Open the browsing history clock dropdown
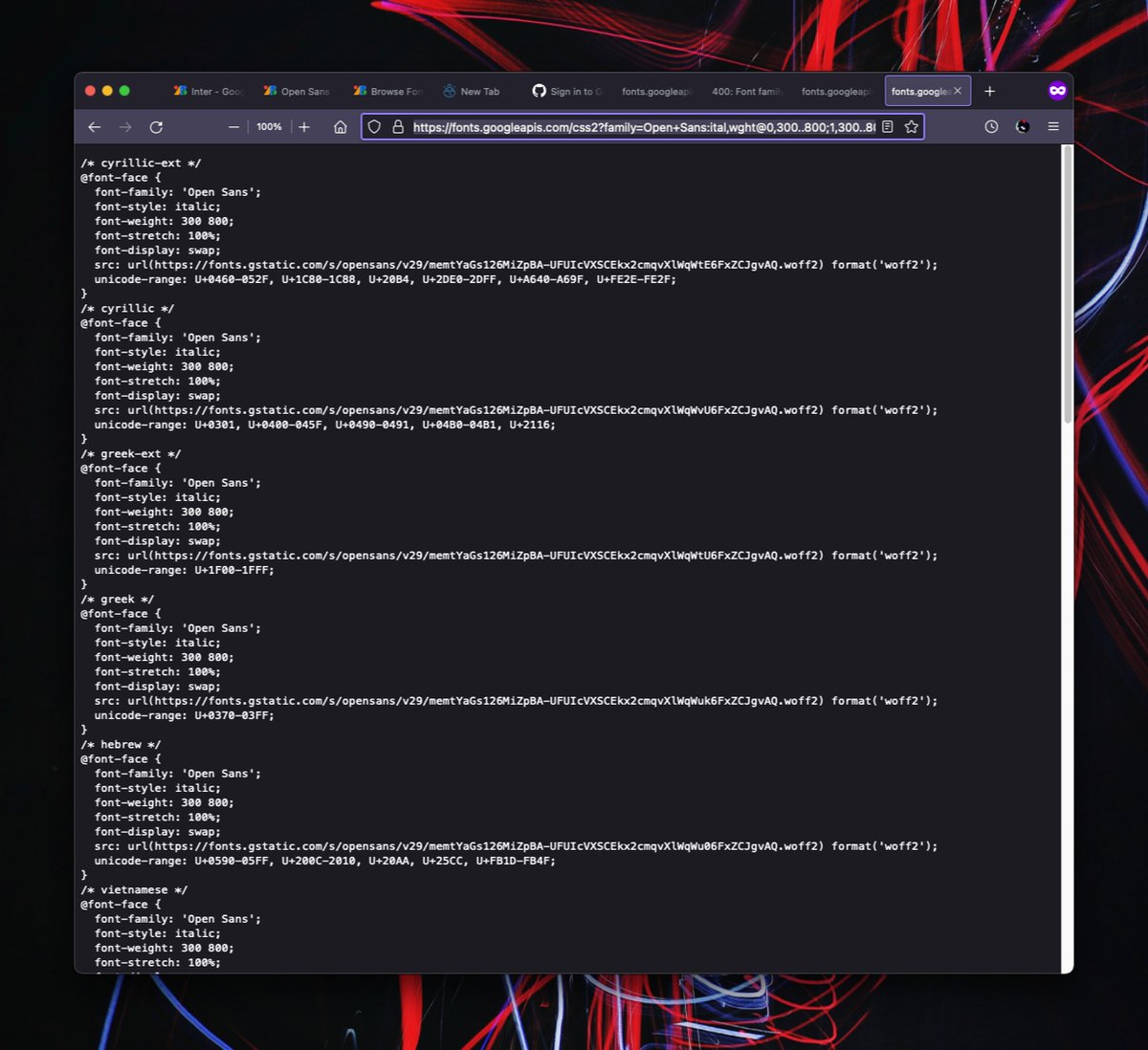 [x=991, y=126]
